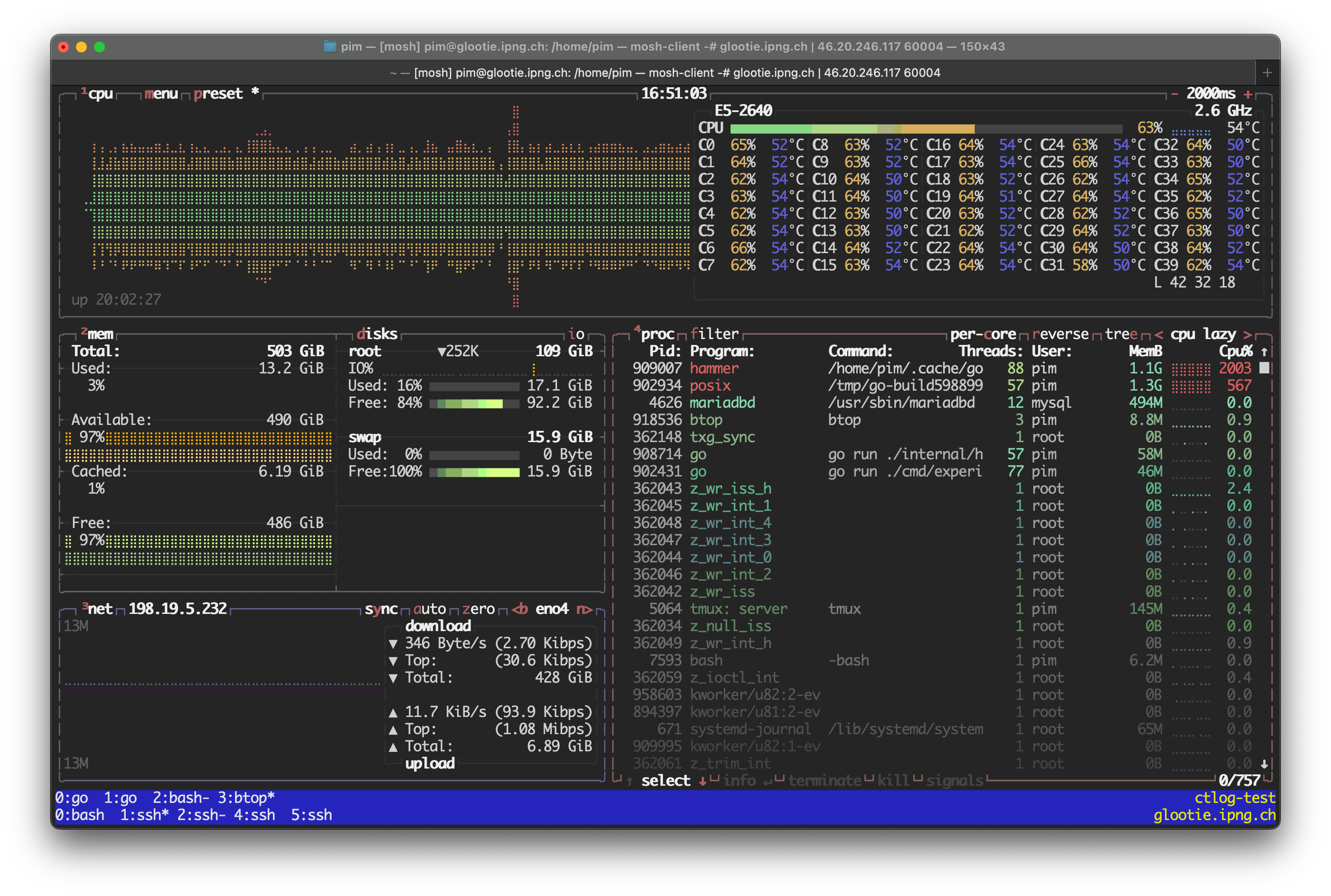Switch to previous network interface arrow

[519, 609]
